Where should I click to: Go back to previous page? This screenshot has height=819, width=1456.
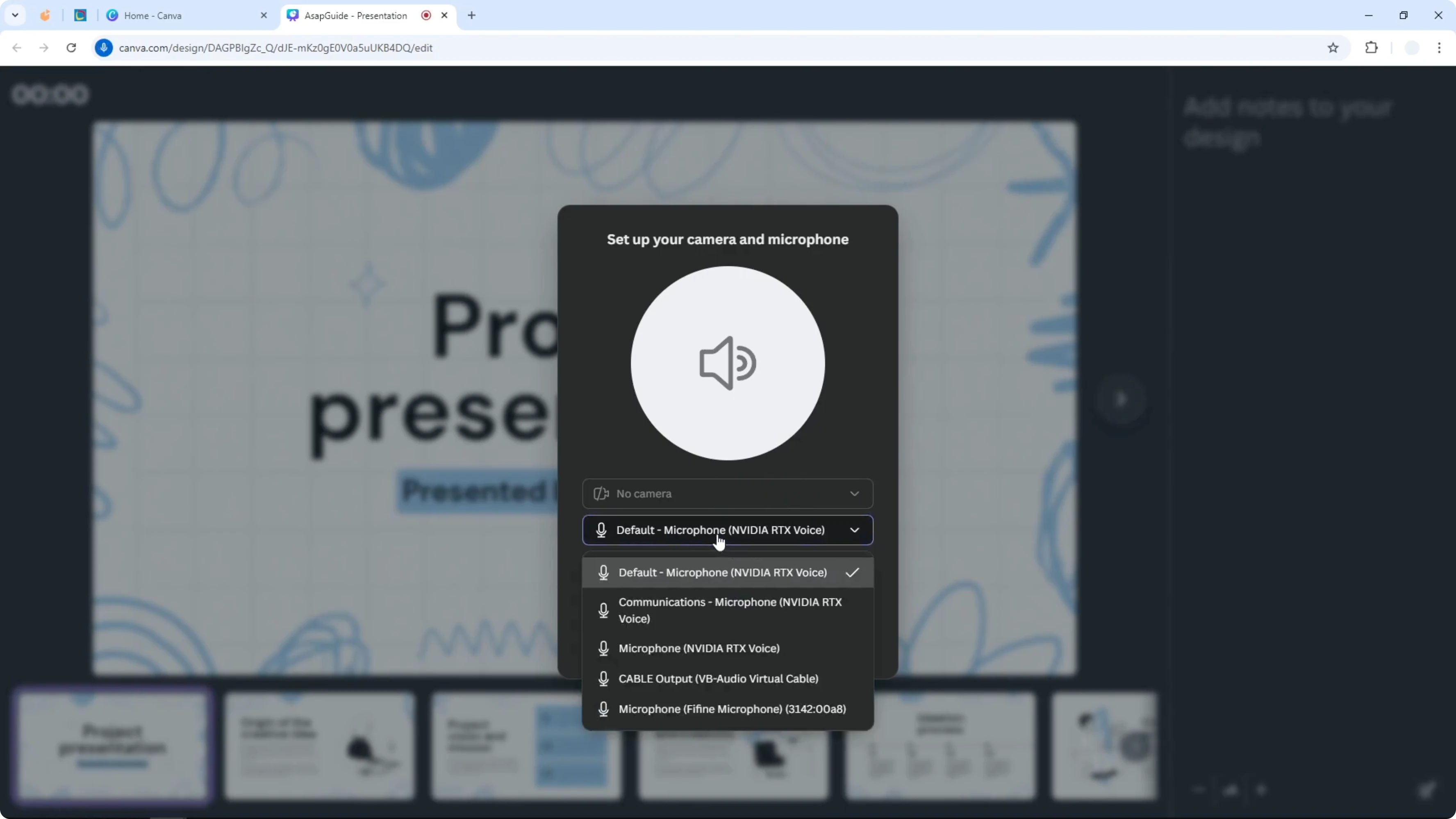pos(17,48)
